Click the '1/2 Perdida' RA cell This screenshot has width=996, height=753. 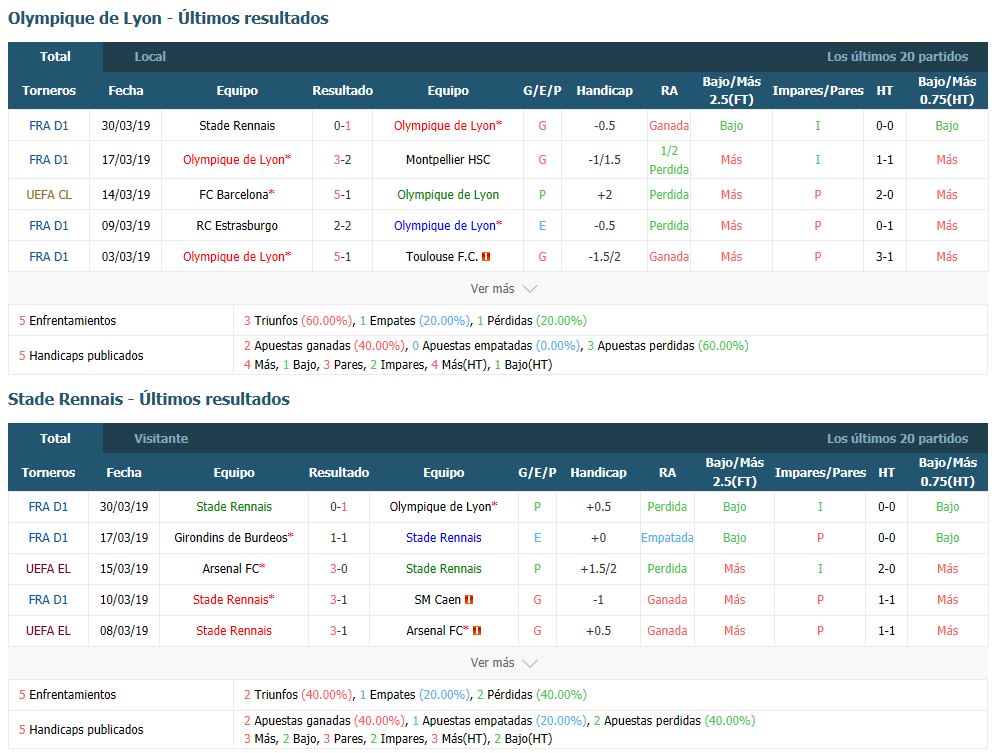(x=669, y=160)
